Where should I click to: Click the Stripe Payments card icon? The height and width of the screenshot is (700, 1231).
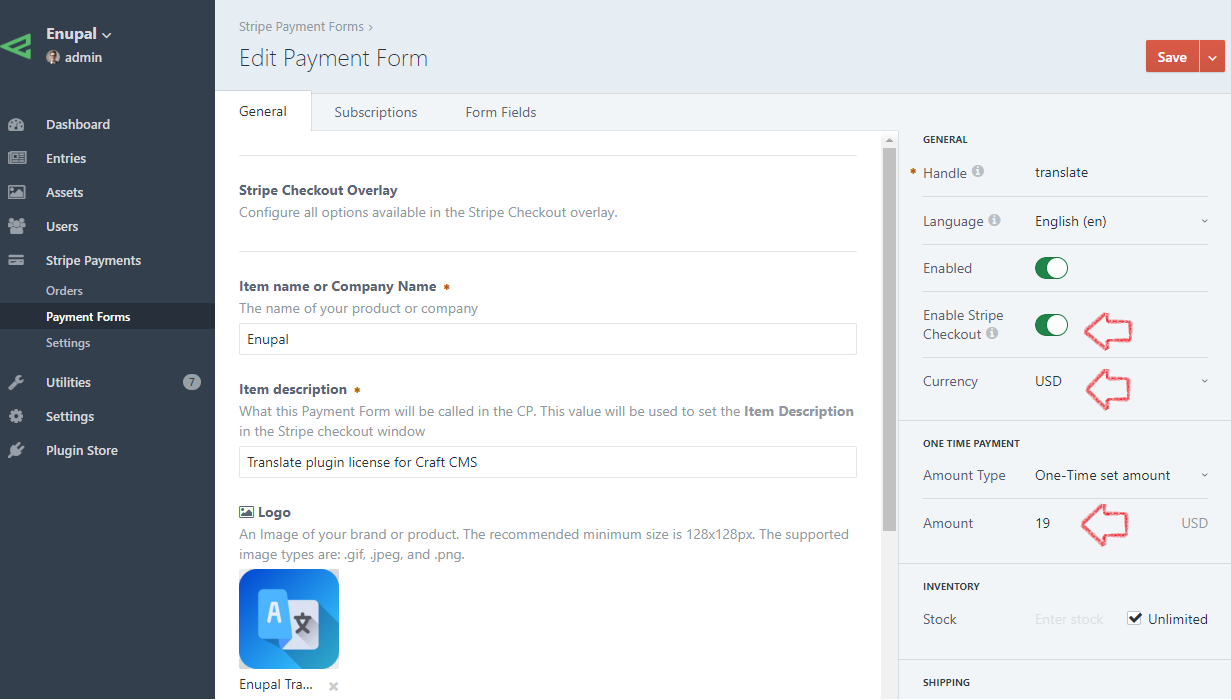tap(16, 260)
